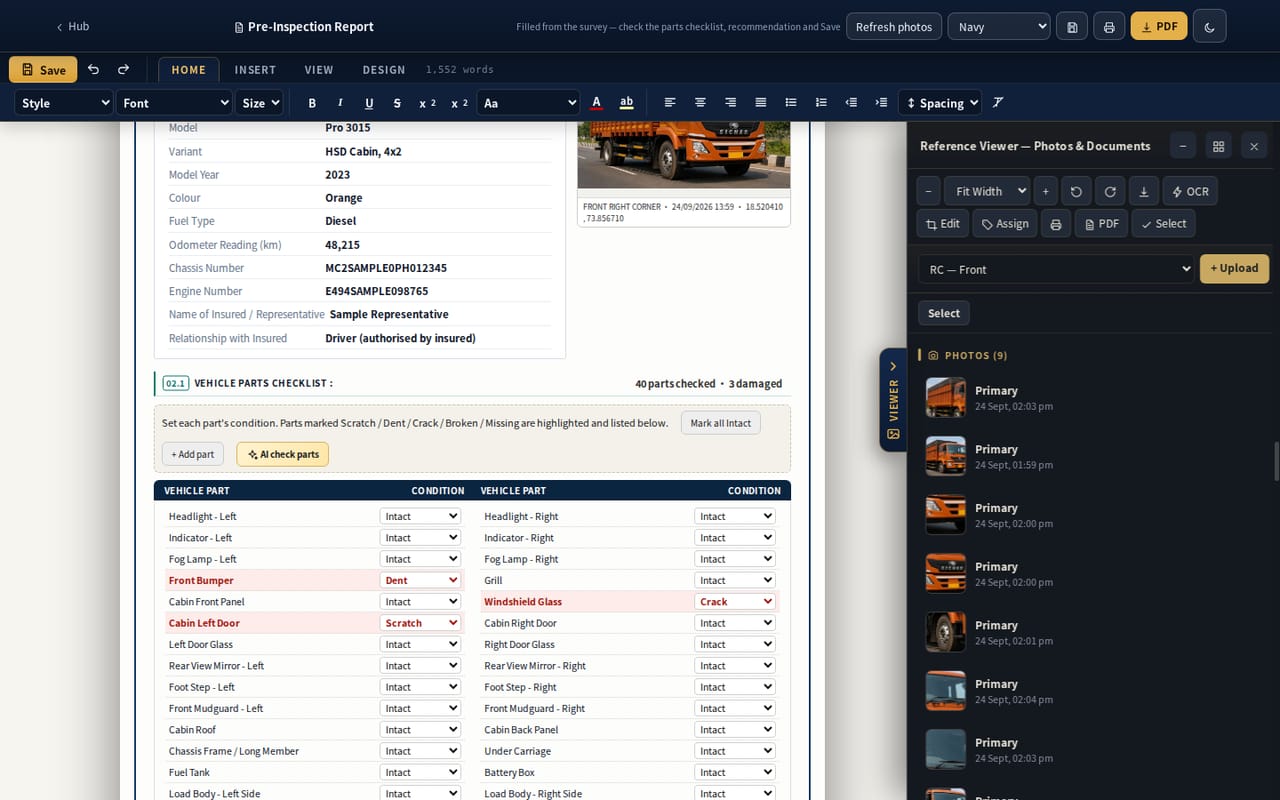
Task: Open the text highlight color picker
Action: tap(627, 103)
